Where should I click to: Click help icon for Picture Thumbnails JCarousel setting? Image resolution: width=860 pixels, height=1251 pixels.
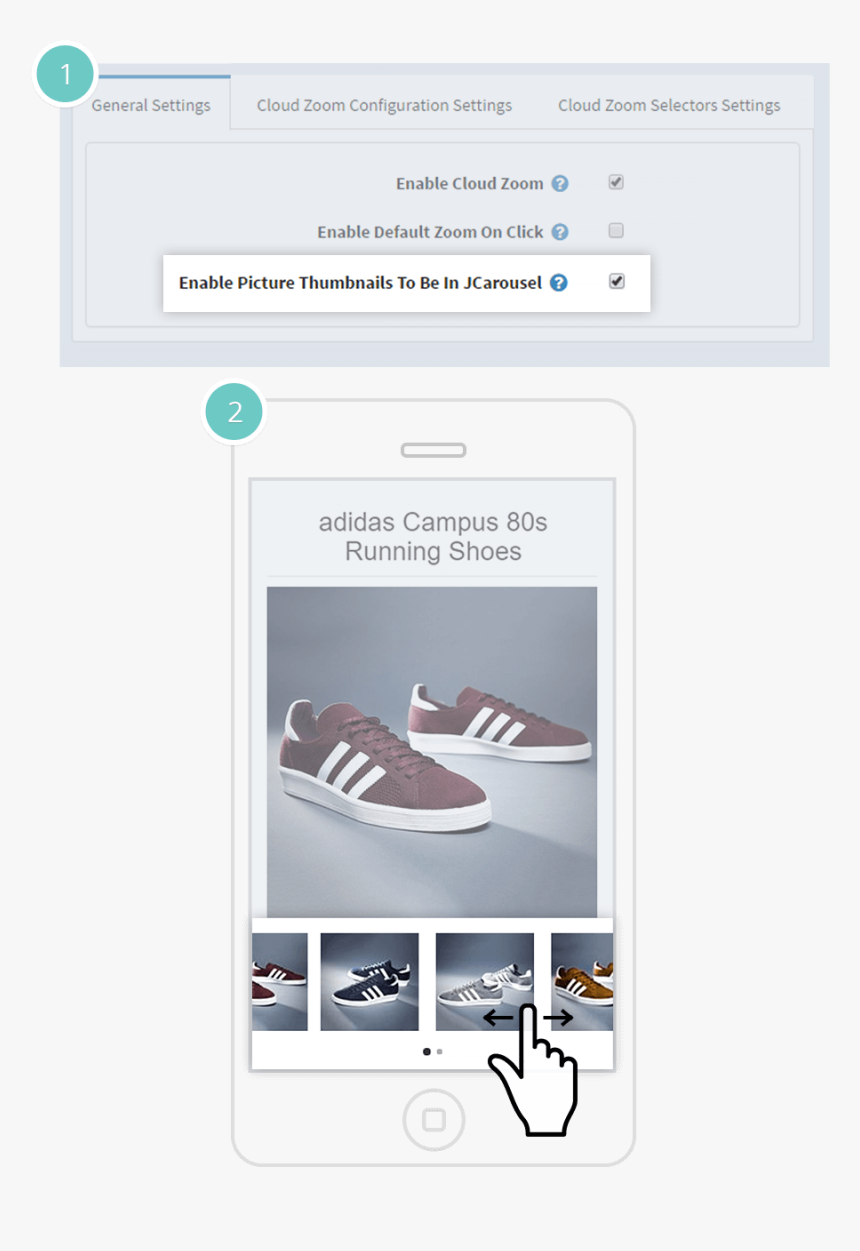point(559,283)
